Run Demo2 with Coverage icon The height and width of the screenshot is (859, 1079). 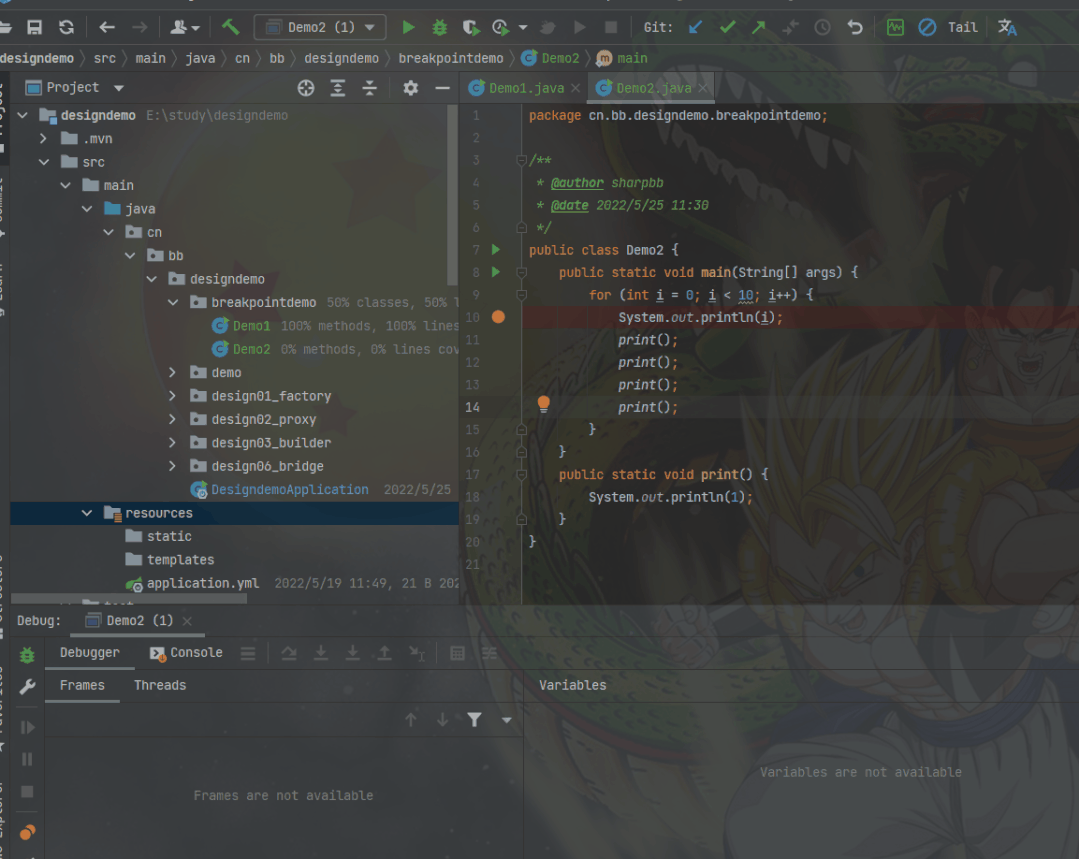pos(470,28)
